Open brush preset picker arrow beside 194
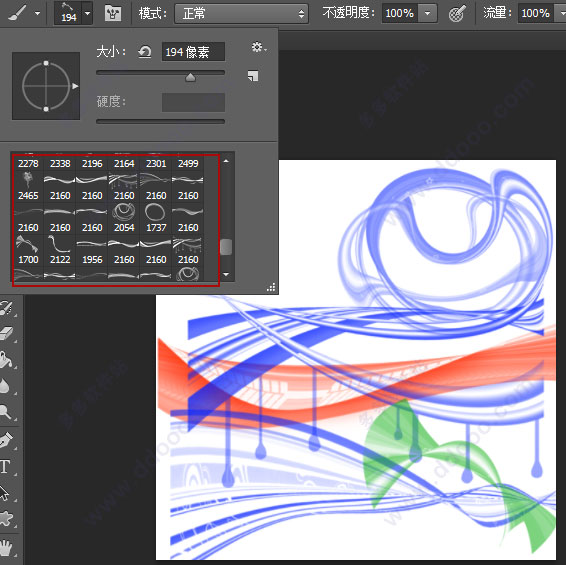This screenshot has height=565, width=566. (x=87, y=13)
